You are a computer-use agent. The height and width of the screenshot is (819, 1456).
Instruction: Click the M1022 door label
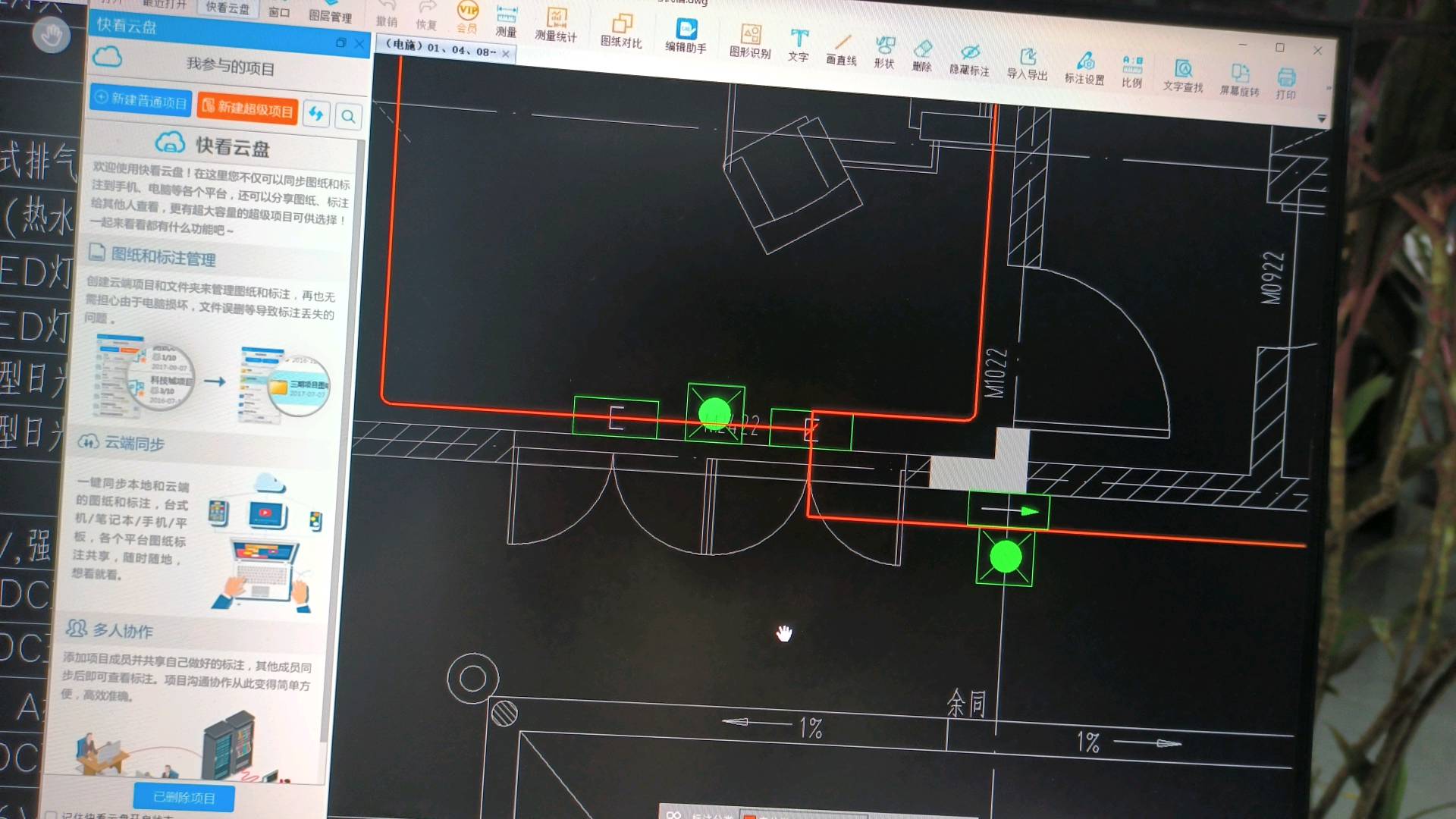pyautogui.click(x=996, y=373)
